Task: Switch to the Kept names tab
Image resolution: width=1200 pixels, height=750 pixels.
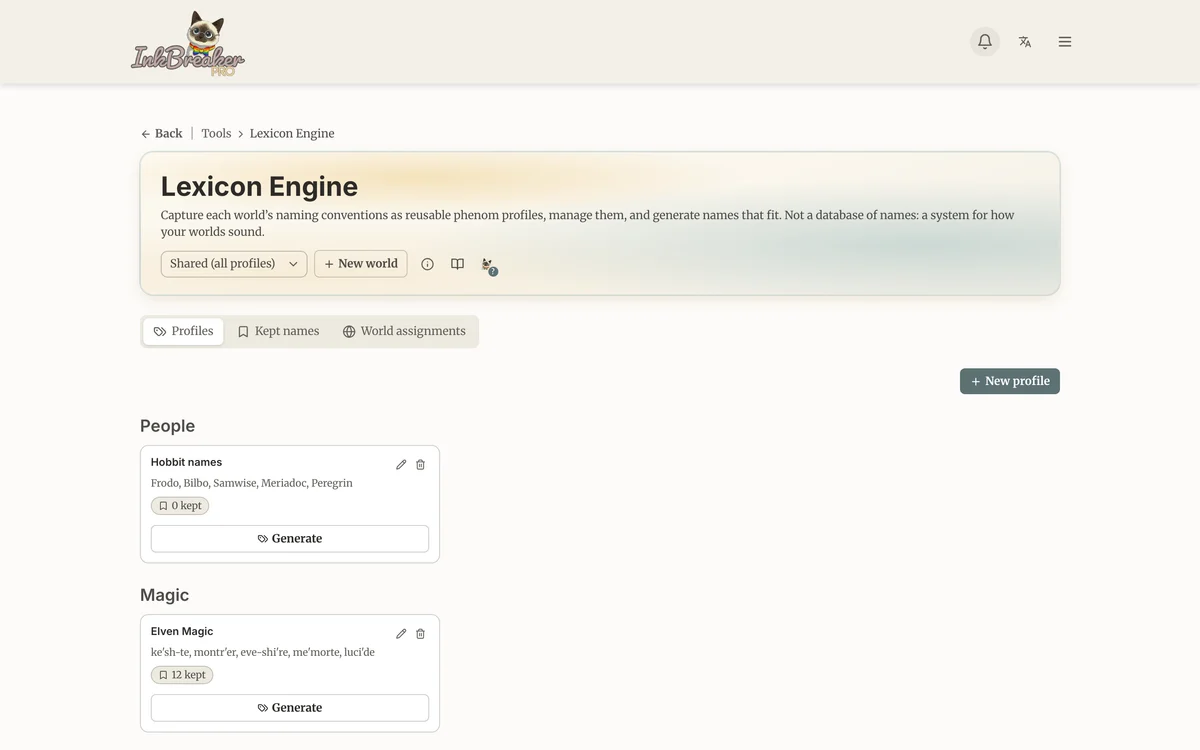Action: coord(278,331)
